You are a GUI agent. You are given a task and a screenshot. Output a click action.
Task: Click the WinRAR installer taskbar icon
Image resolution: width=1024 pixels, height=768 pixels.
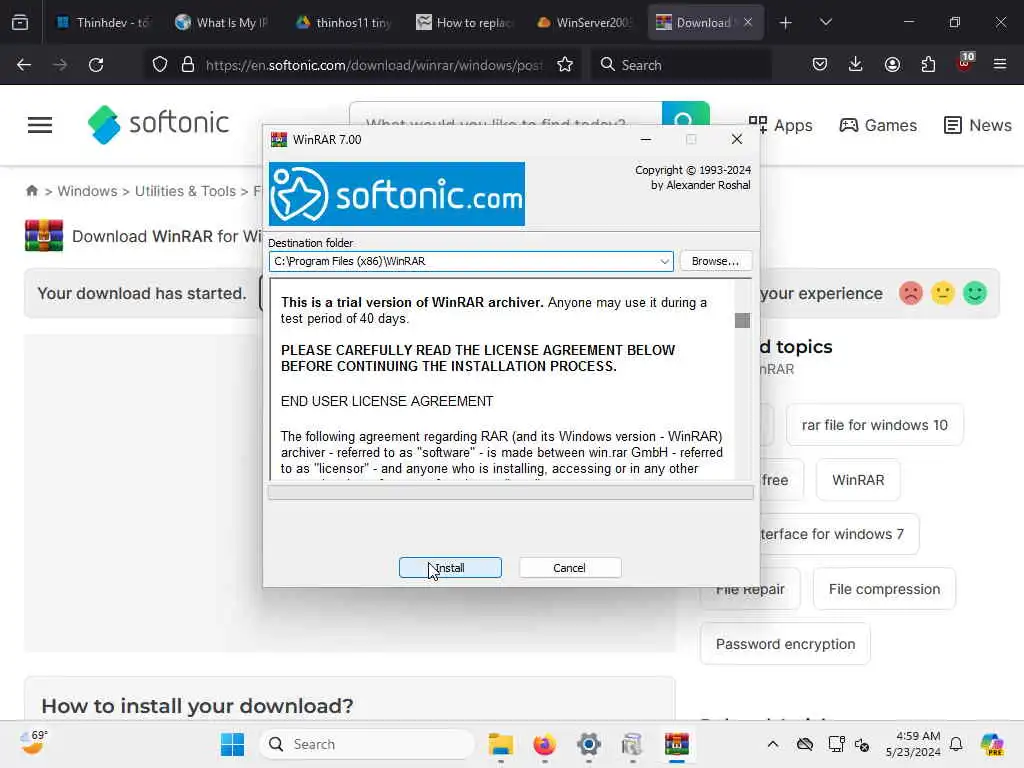click(677, 744)
